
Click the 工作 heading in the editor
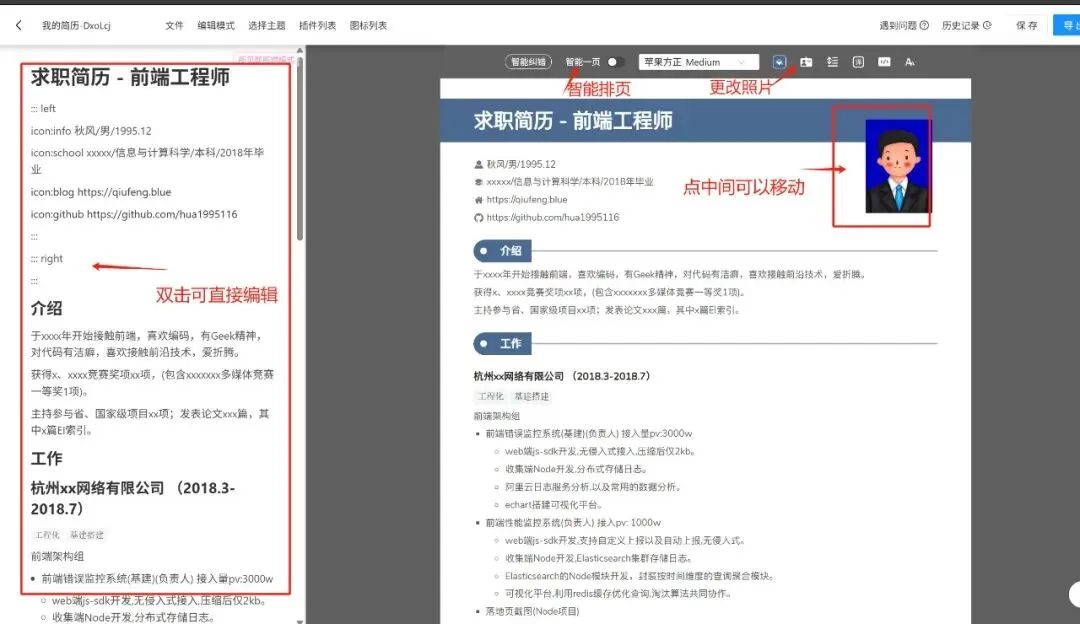click(46, 458)
